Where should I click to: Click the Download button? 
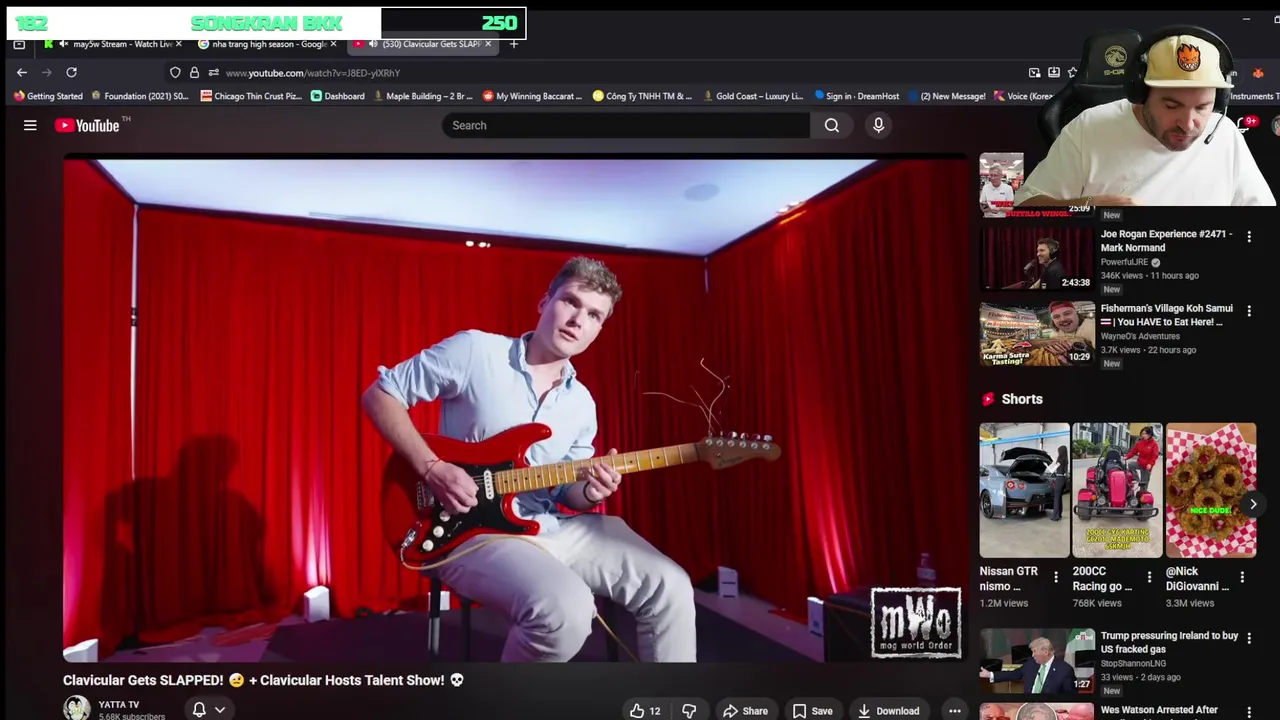[888, 711]
